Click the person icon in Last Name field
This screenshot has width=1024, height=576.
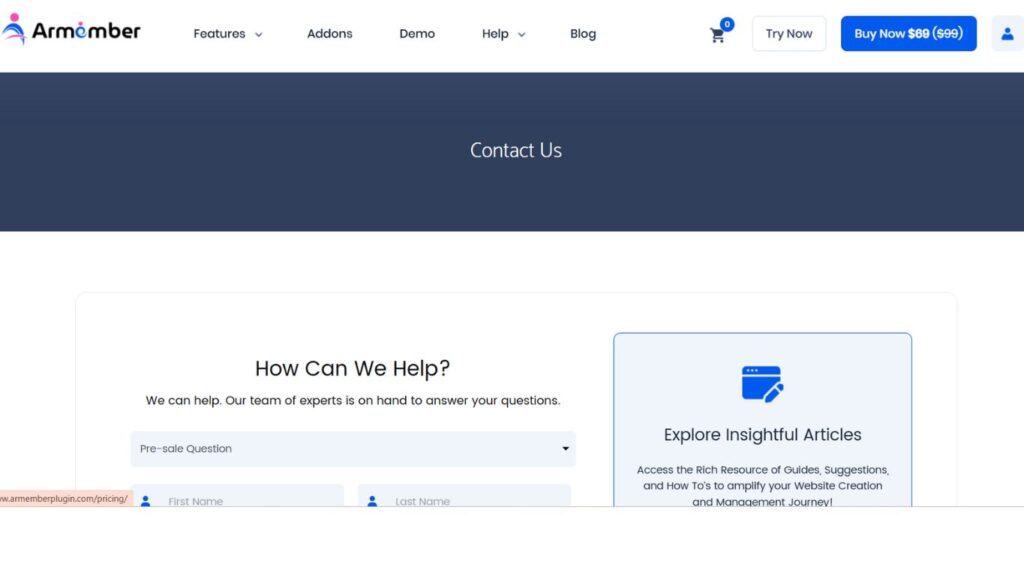pos(372,500)
